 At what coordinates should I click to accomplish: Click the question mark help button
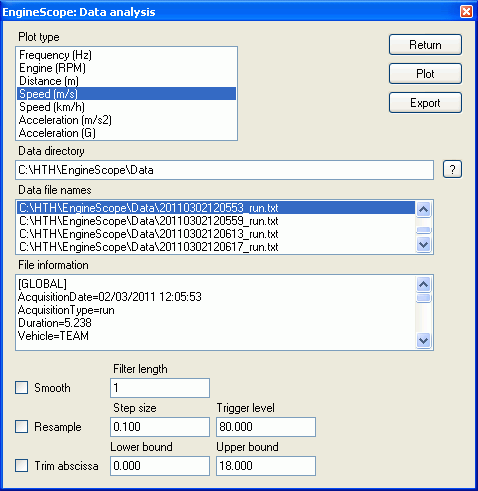click(452, 170)
